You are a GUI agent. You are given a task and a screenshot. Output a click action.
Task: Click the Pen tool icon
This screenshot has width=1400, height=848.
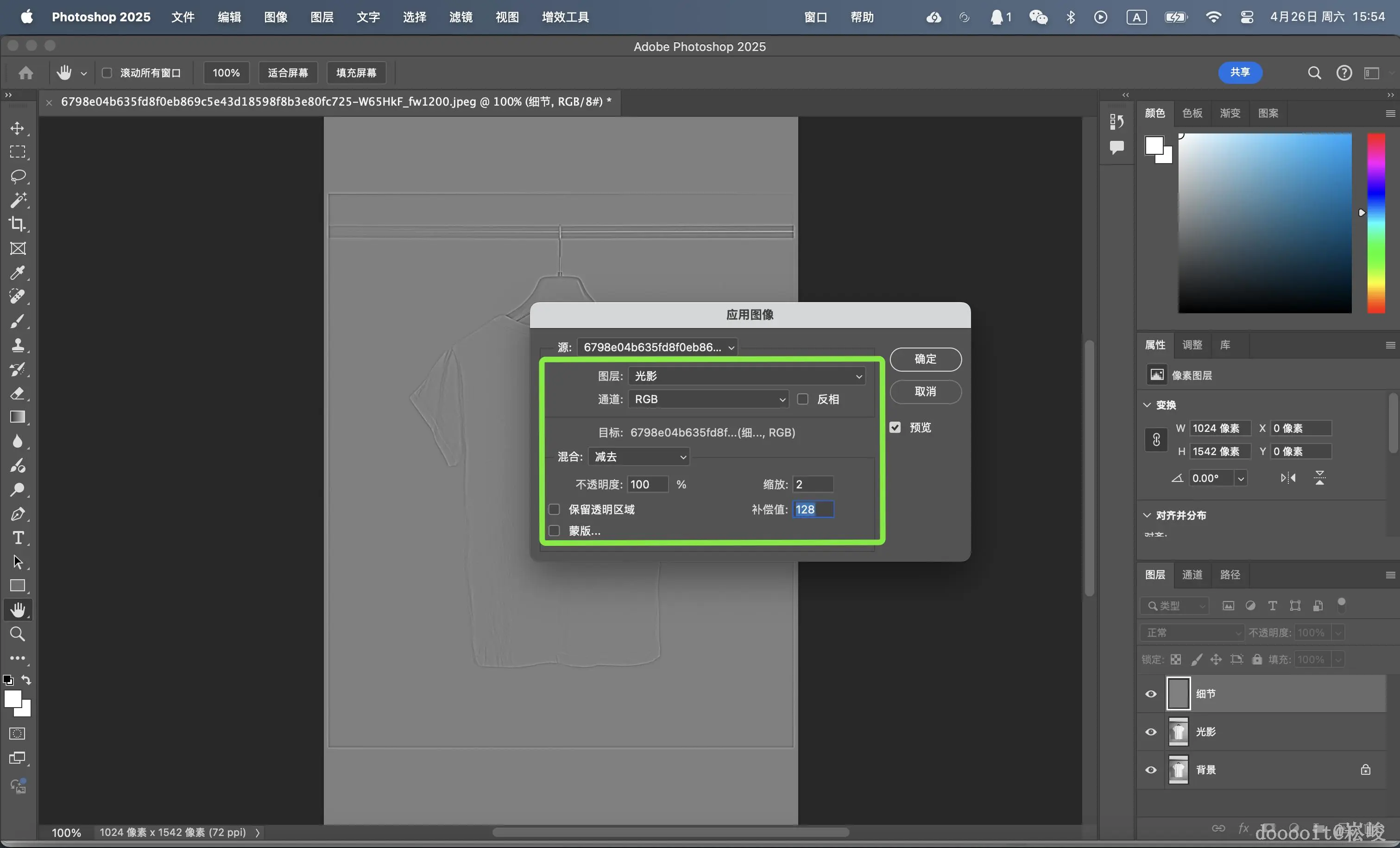click(x=18, y=514)
